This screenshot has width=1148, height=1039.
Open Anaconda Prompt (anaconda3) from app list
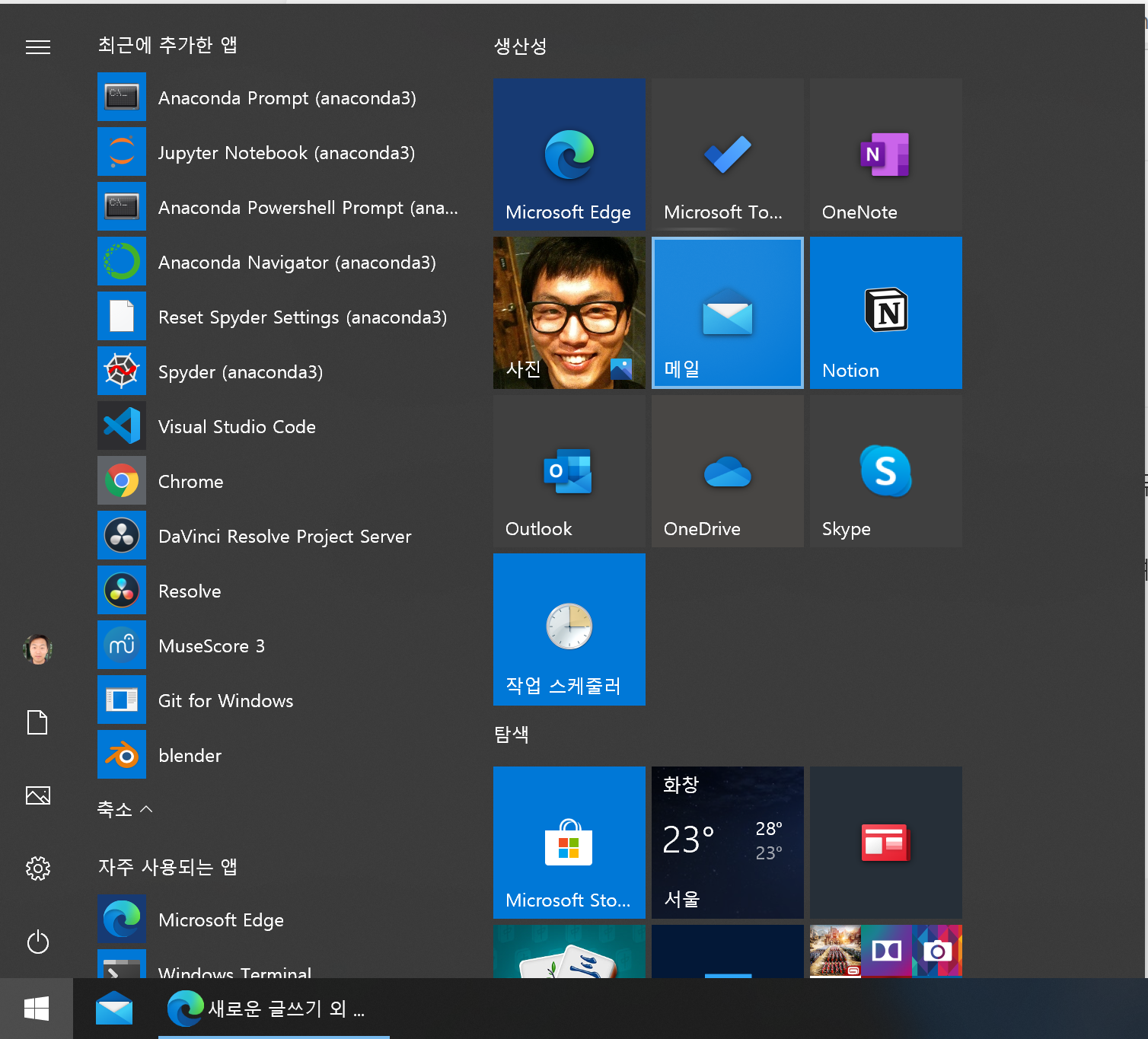pyautogui.click(x=280, y=97)
